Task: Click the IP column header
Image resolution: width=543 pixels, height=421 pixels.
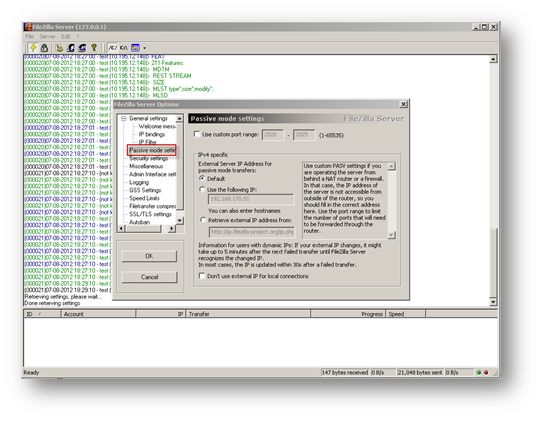Action: (x=161, y=314)
